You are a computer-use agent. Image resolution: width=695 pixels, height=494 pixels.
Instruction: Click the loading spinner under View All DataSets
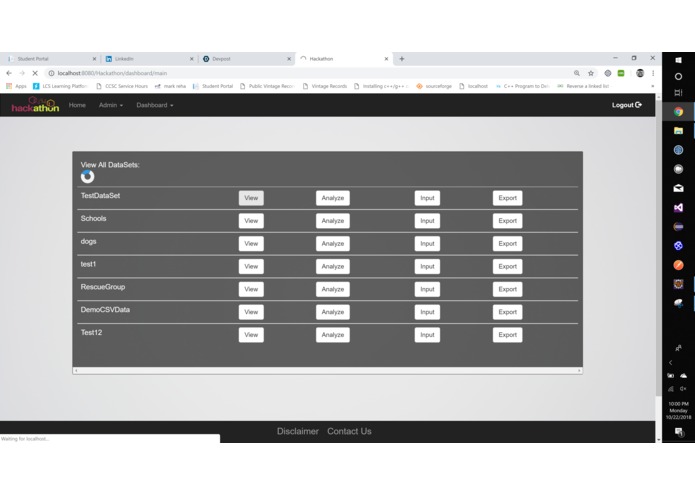pos(87,176)
